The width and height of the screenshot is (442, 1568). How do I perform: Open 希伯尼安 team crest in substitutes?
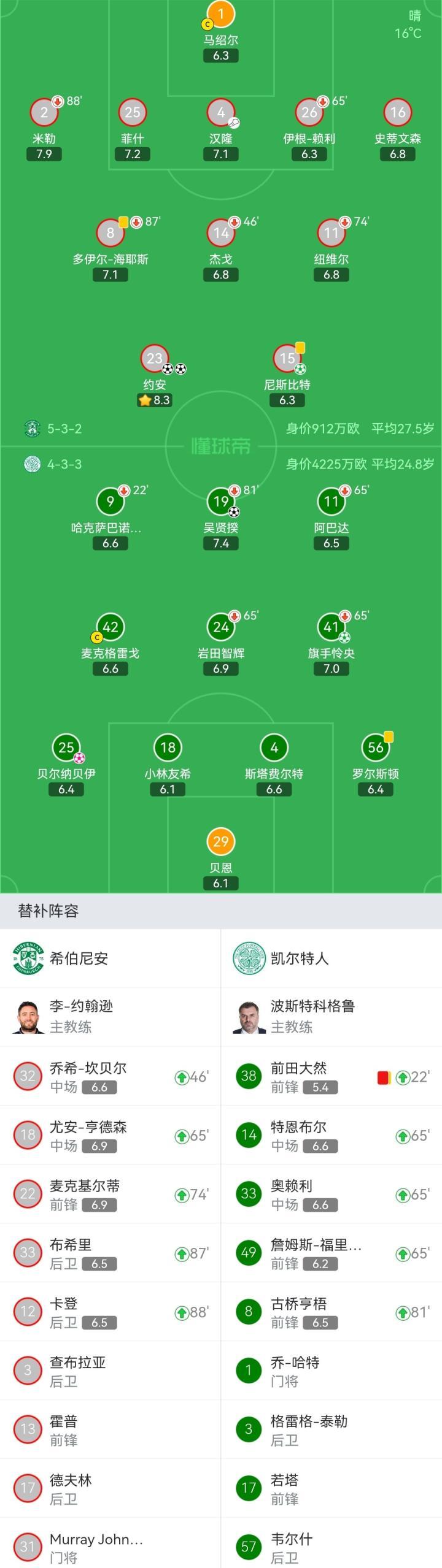pyautogui.click(x=28, y=958)
